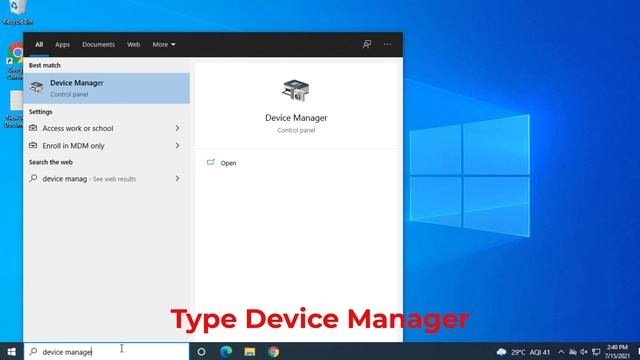Open the More filters dropdown
The height and width of the screenshot is (360, 640).
(164, 44)
